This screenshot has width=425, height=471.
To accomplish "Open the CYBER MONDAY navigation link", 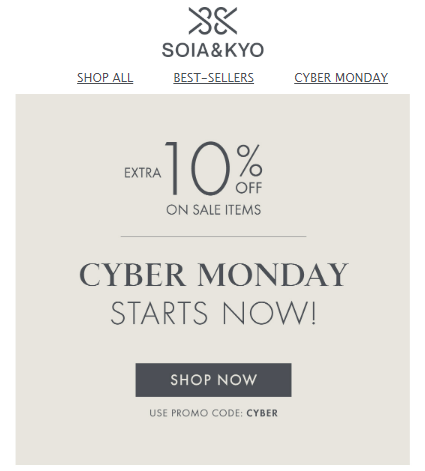I will point(341,78).
